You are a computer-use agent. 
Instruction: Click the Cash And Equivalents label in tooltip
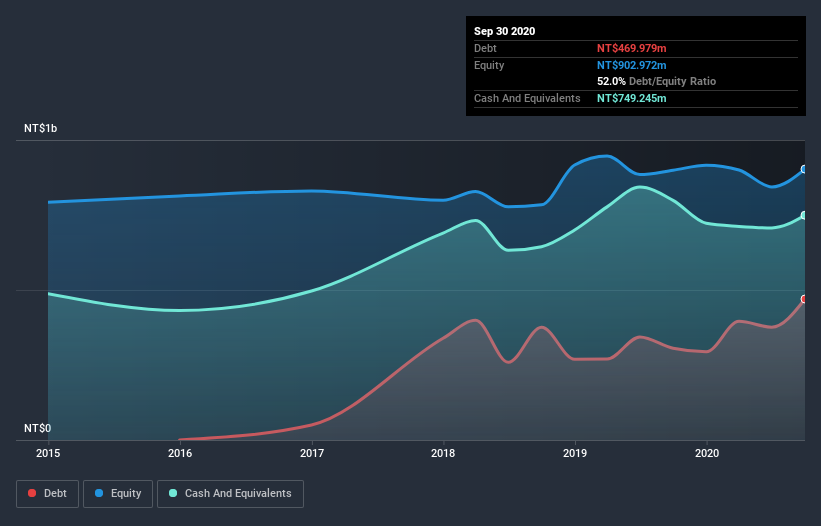pos(527,98)
